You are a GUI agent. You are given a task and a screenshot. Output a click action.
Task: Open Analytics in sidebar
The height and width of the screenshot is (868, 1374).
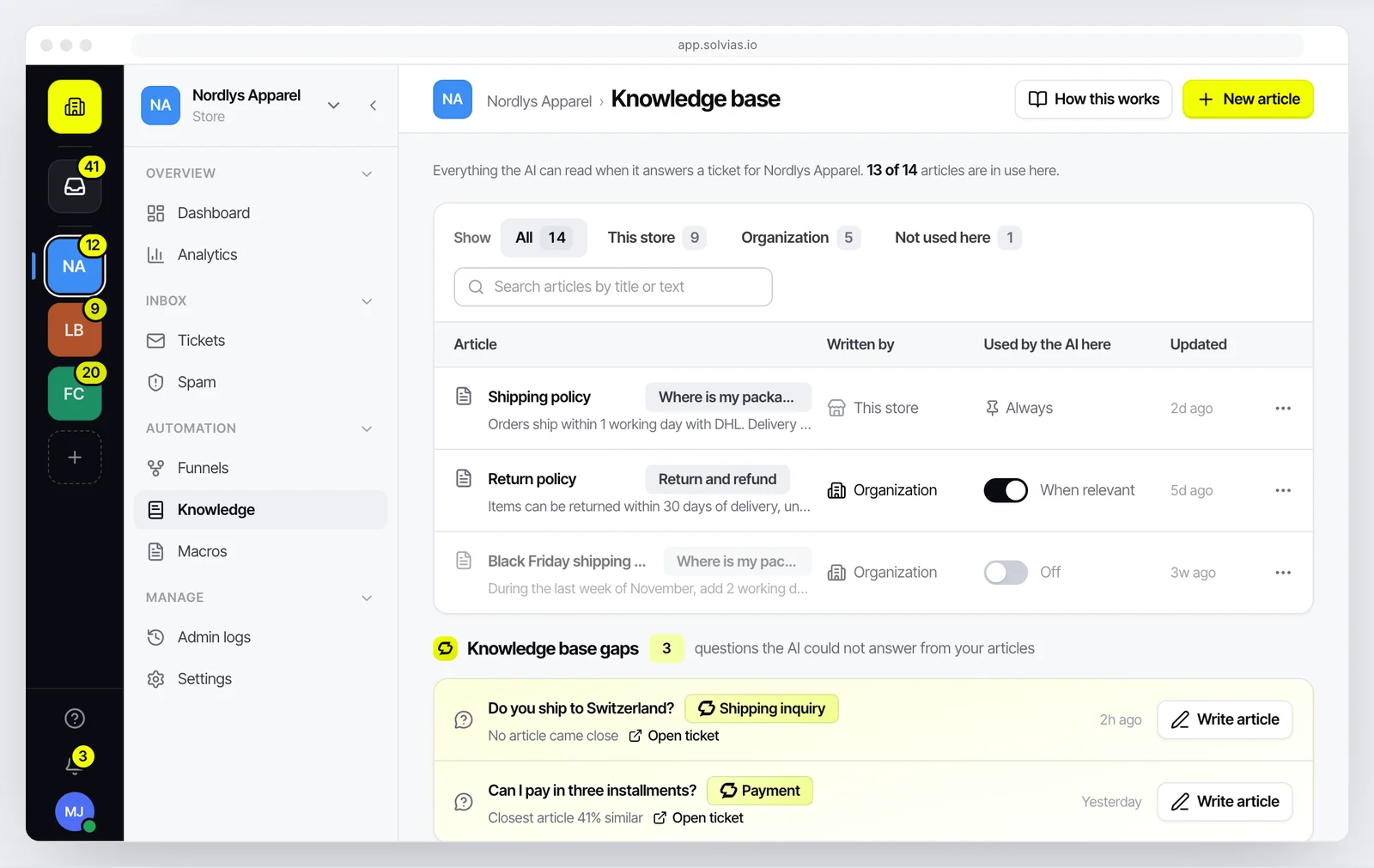click(260, 255)
